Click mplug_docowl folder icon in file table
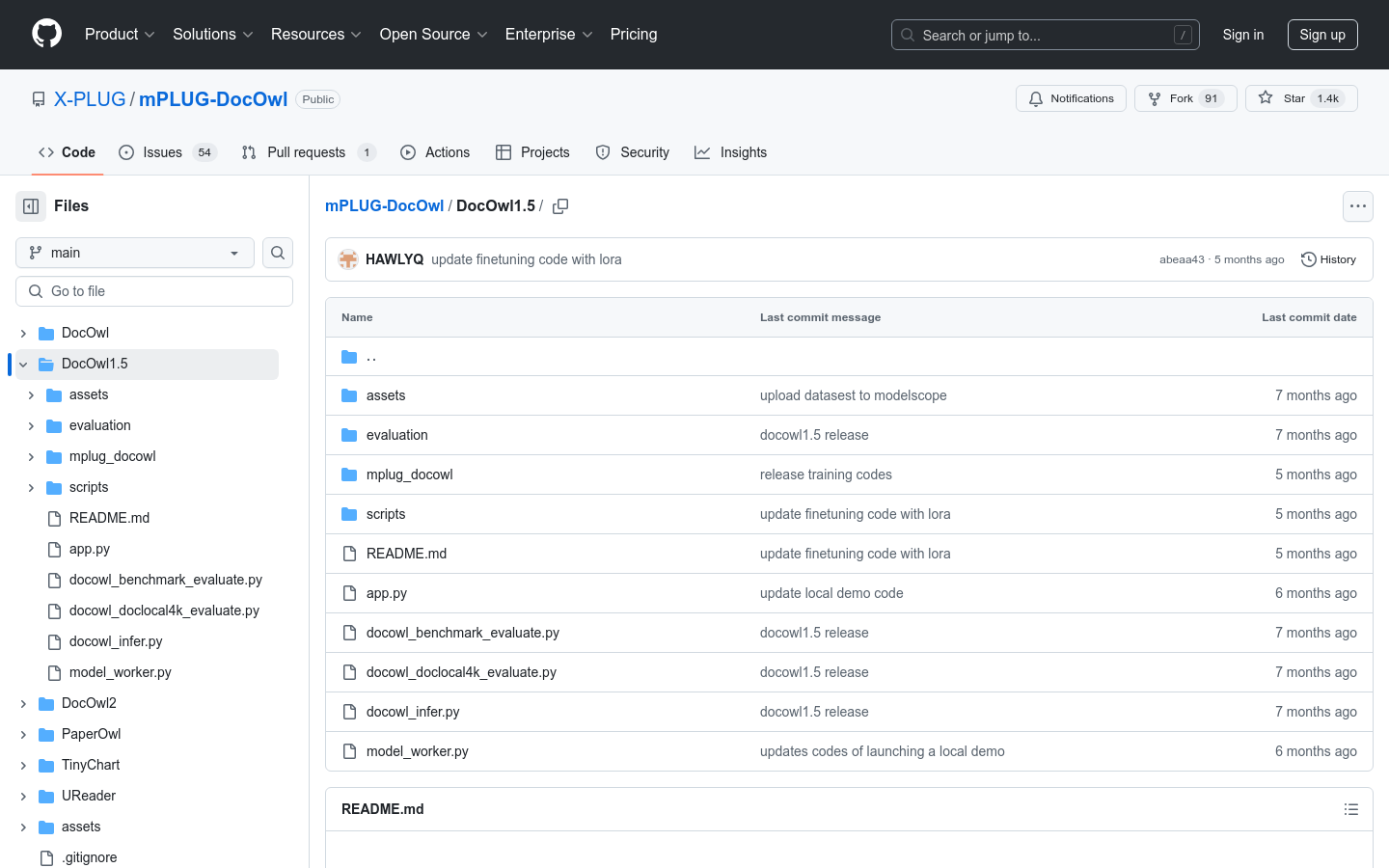Viewport: 1389px width, 868px height. coord(349,475)
